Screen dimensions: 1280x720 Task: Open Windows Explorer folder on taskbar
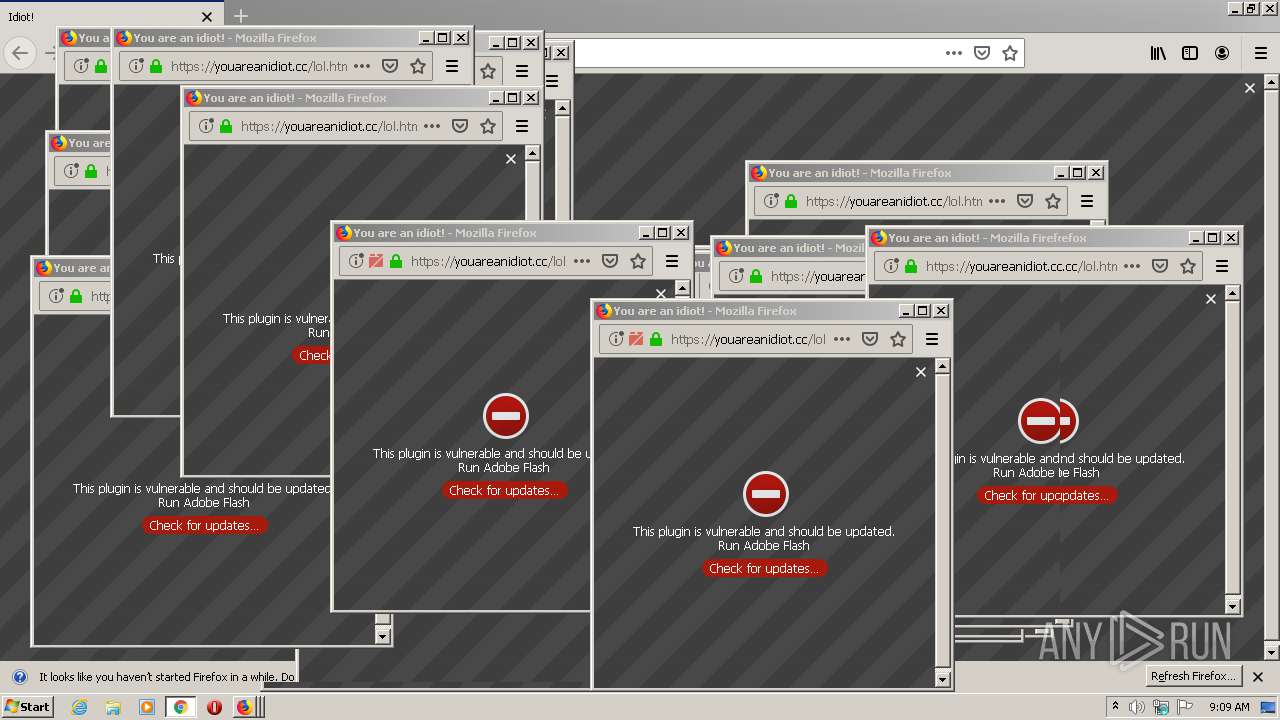click(x=113, y=707)
